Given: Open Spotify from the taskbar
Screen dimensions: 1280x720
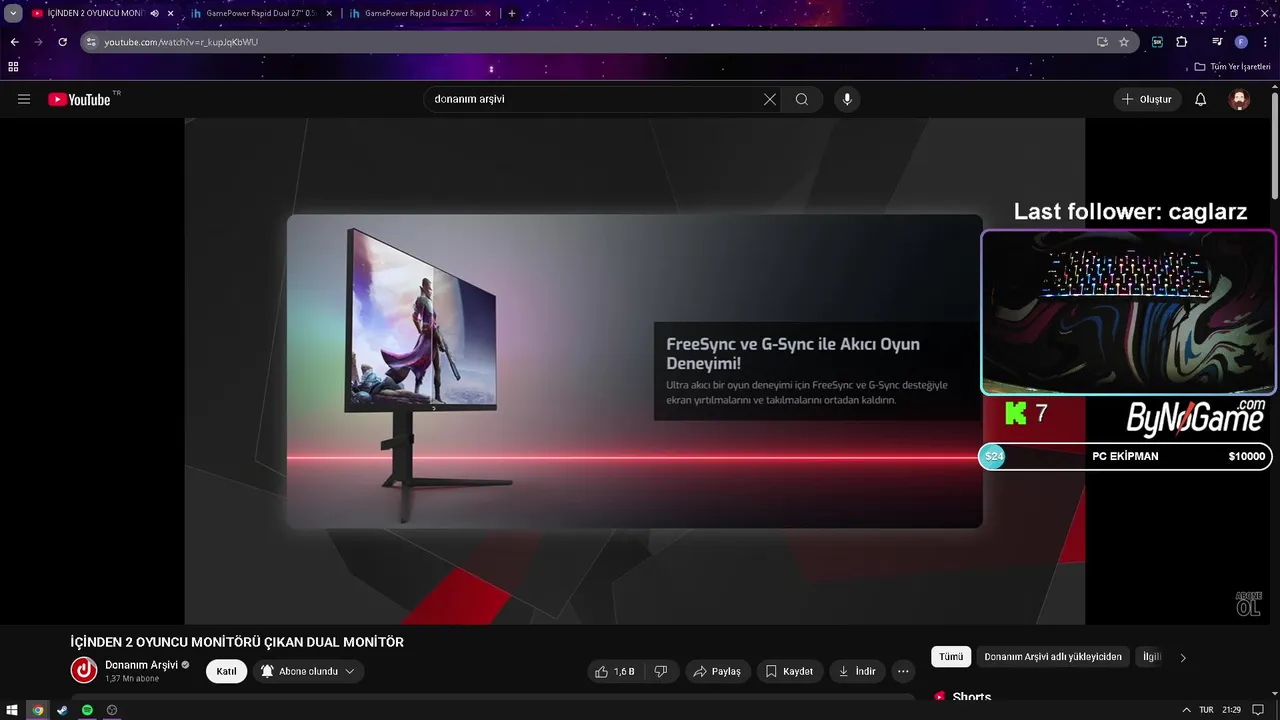Looking at the screenshot, I should tap(87, 710).
